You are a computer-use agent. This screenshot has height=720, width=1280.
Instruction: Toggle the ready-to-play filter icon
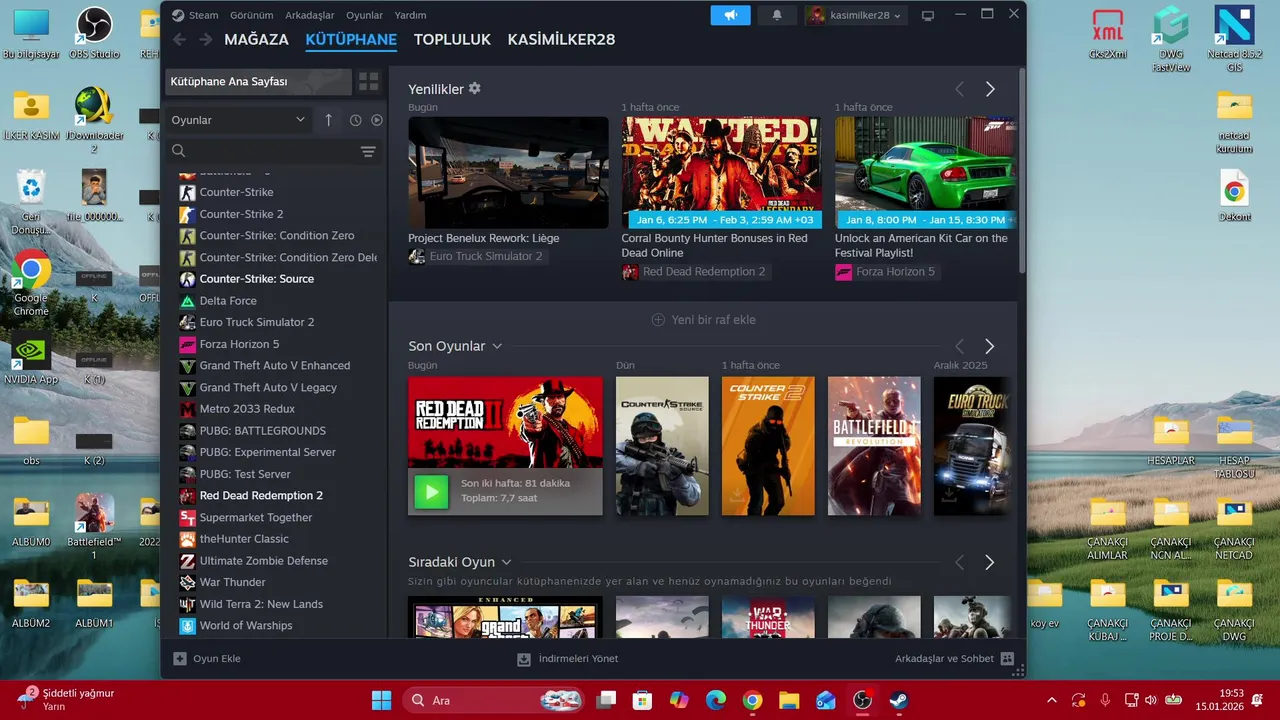377,120
